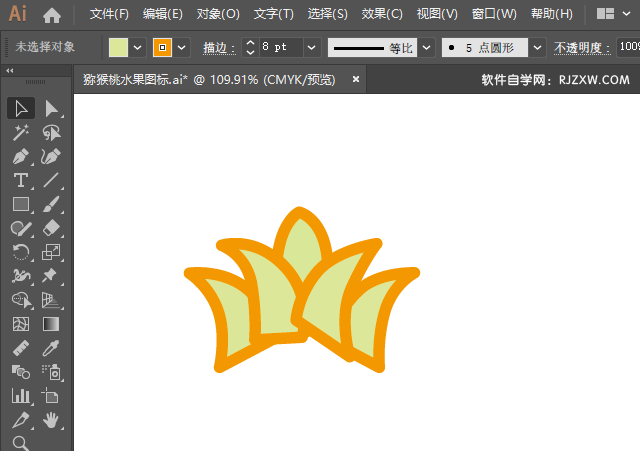
Task: Select the Zoom magnifier tool
Action: click(x=21, y=442)
